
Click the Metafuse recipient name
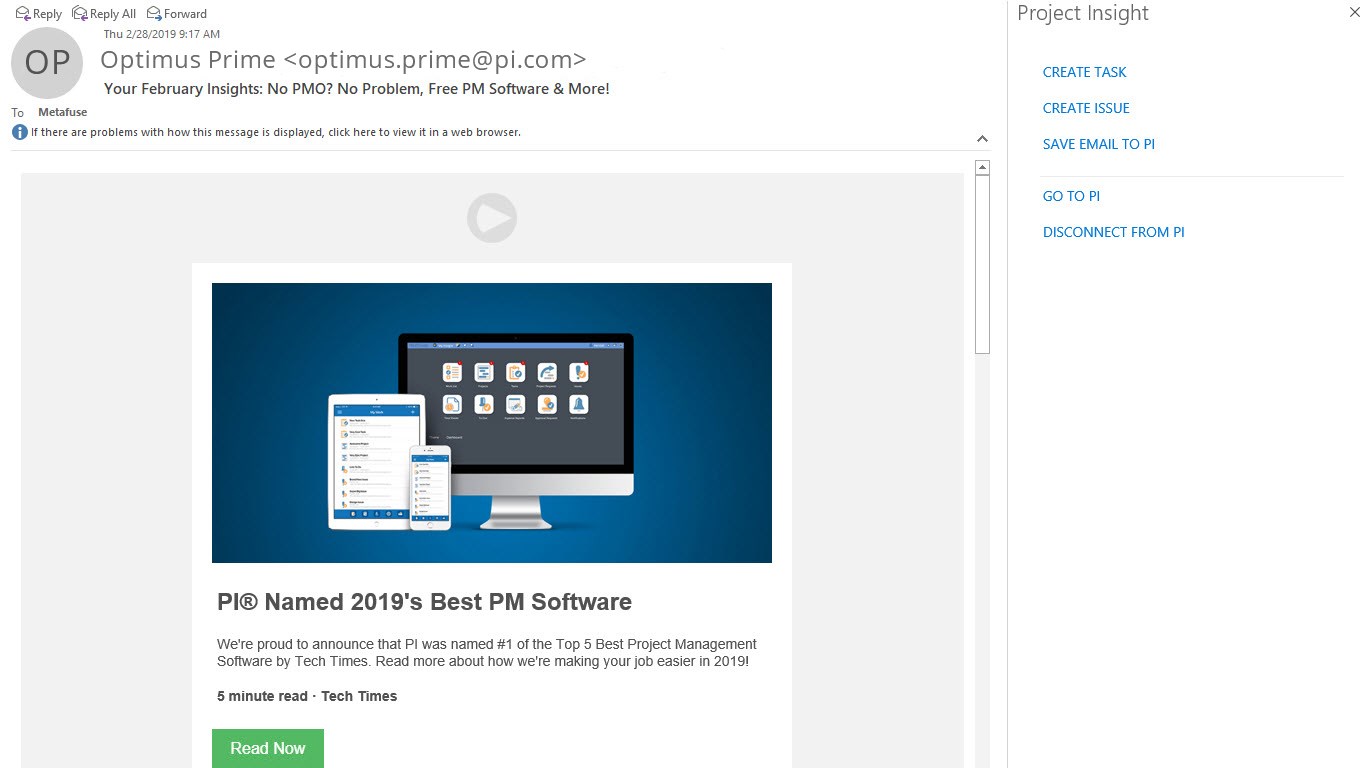(62, 112)
